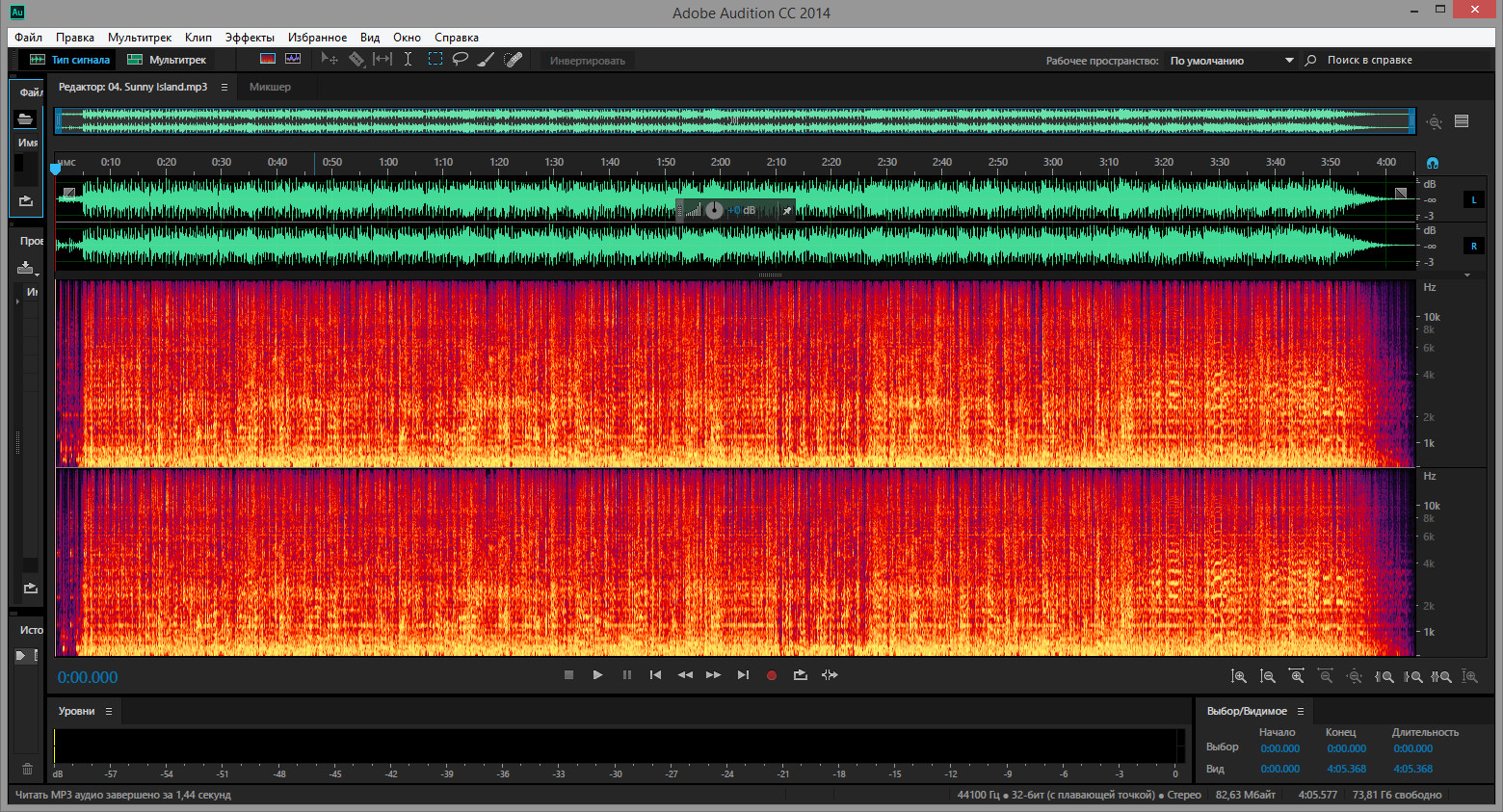
Task: Open the Рабочее пространство workspace dropdown
Action: coord(1232,61)
